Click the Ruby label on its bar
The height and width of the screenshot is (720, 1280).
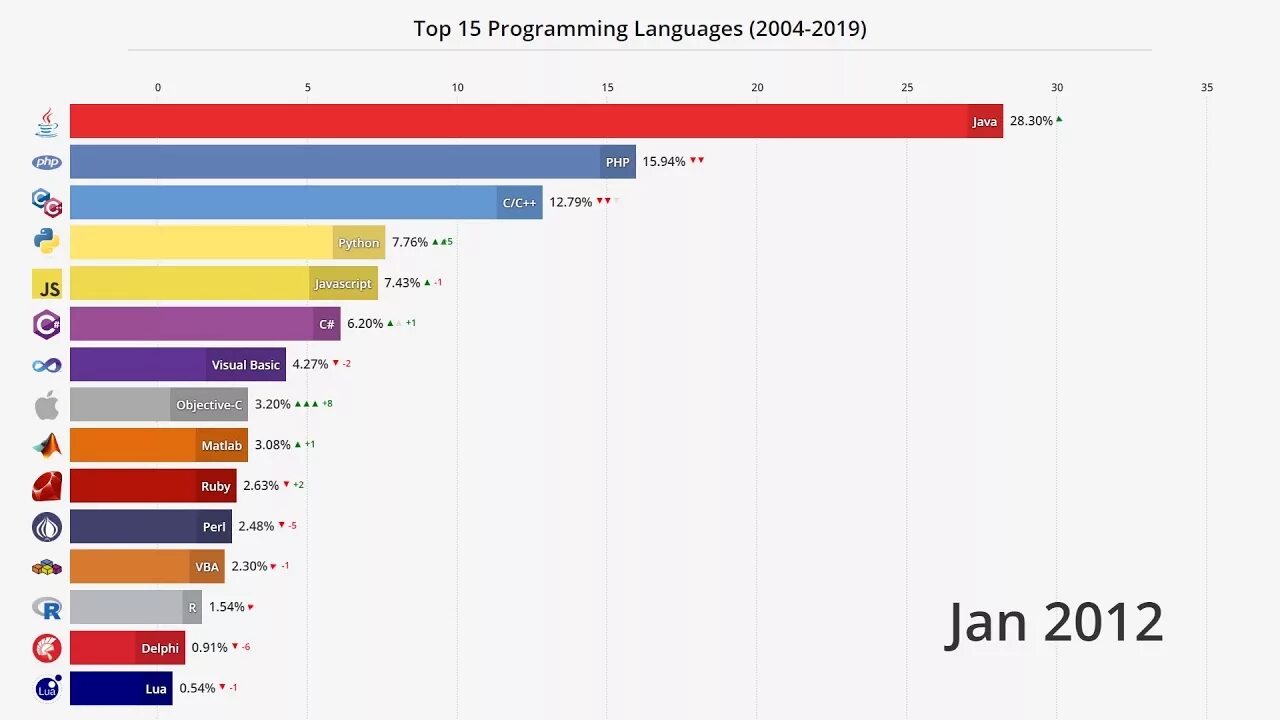(x=216, y=486)
